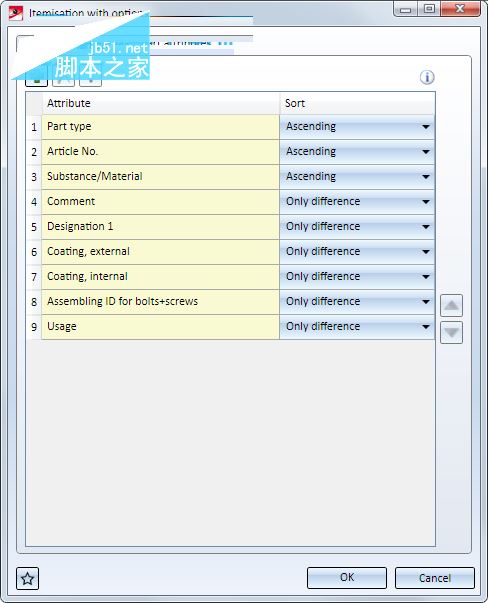
Task: Open the Sort dropdown for Assembling ID
Action: 357,302
